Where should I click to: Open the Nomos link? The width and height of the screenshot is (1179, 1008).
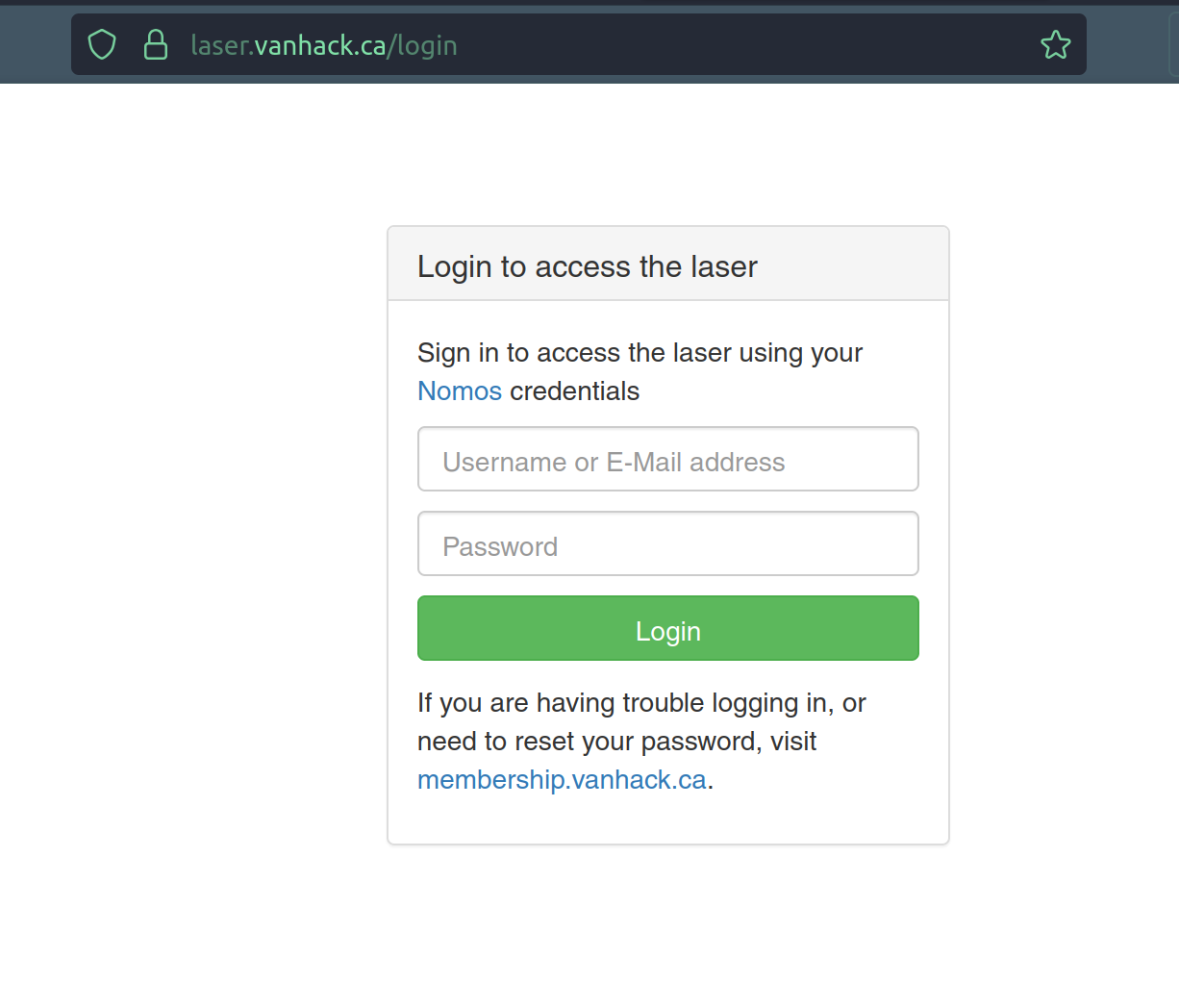tap(460, 391)
